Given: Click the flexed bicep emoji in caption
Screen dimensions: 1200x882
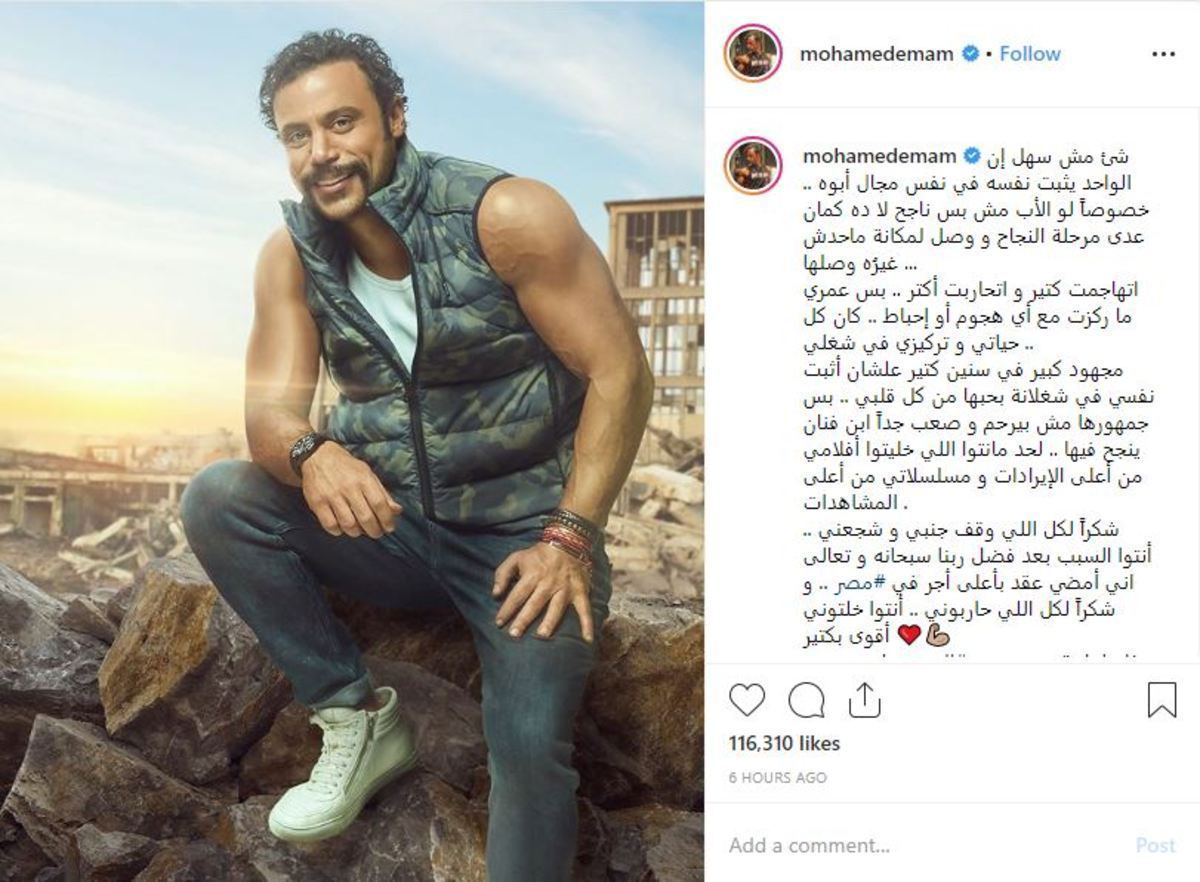Looking at the screenshot, I should [x=937, y=635].
